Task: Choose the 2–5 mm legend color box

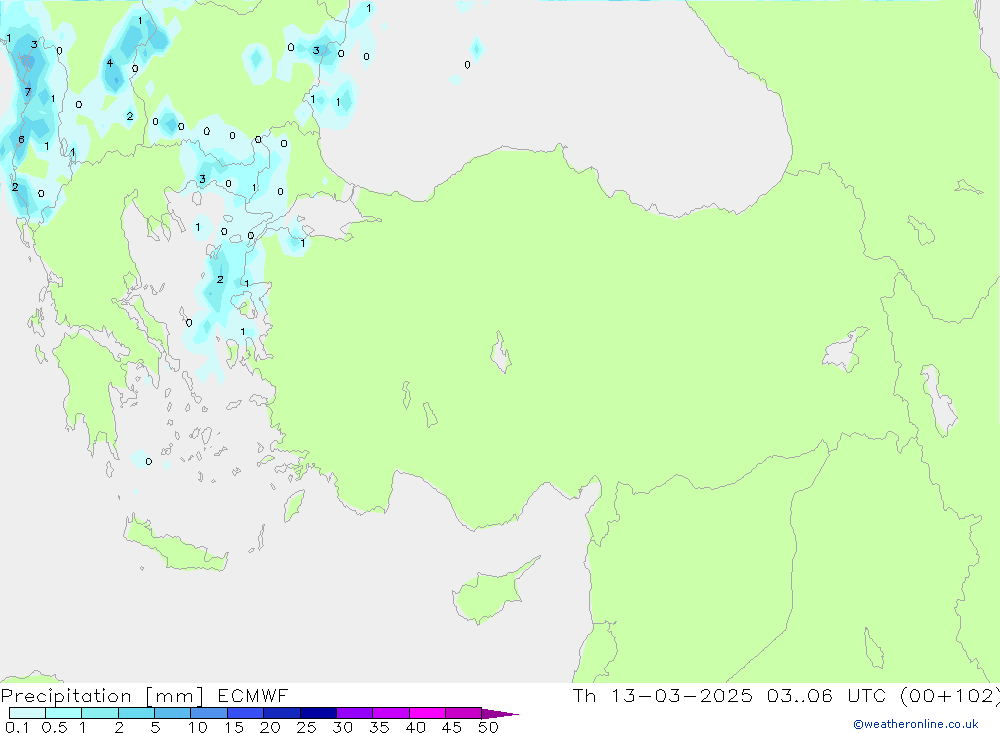Action: click(136, 713)
